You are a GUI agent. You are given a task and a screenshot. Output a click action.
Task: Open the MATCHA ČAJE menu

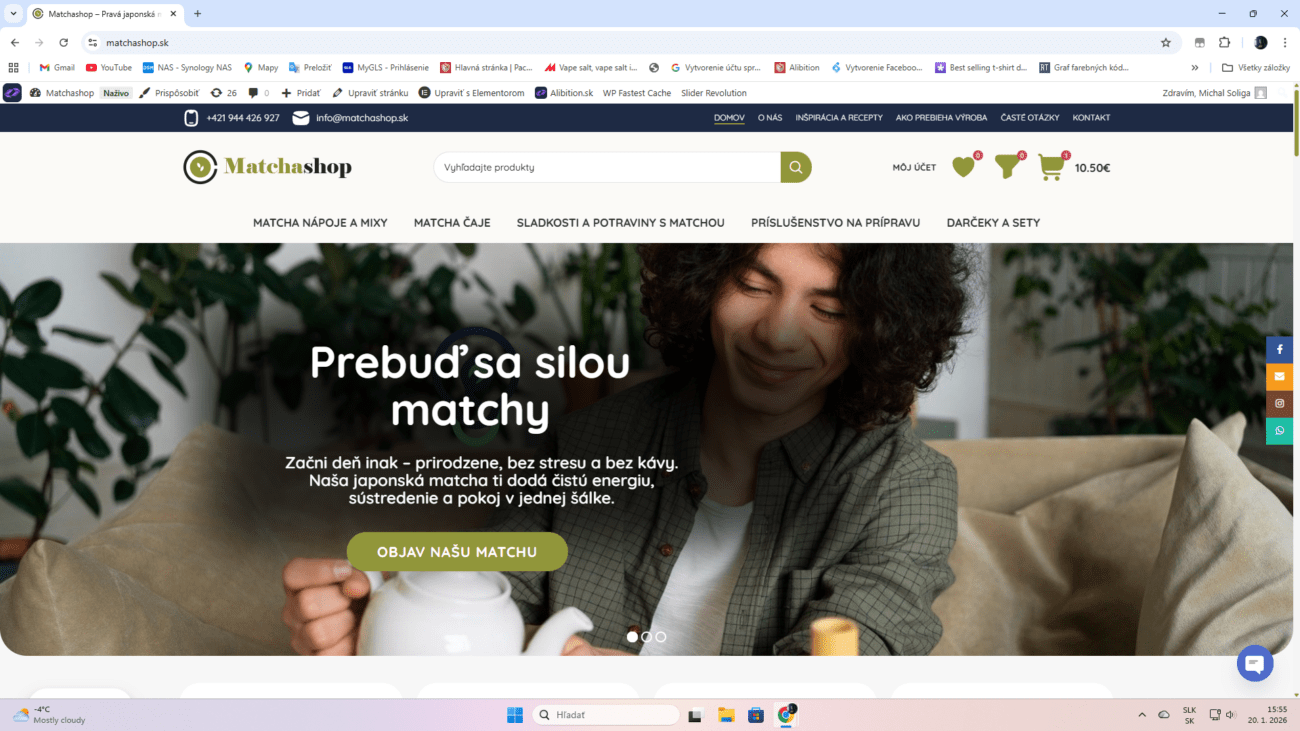(452, 223)
